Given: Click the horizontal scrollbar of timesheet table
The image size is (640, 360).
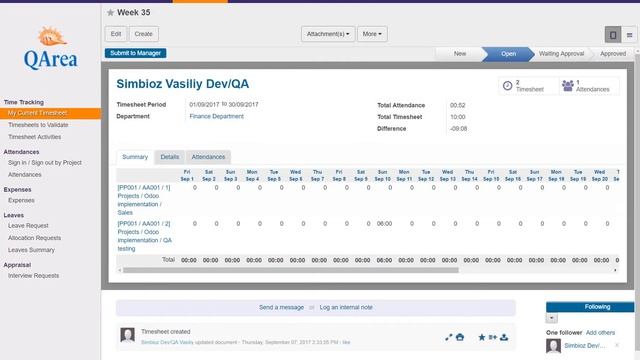Looking at the screenshot, I should coord(291,270).
